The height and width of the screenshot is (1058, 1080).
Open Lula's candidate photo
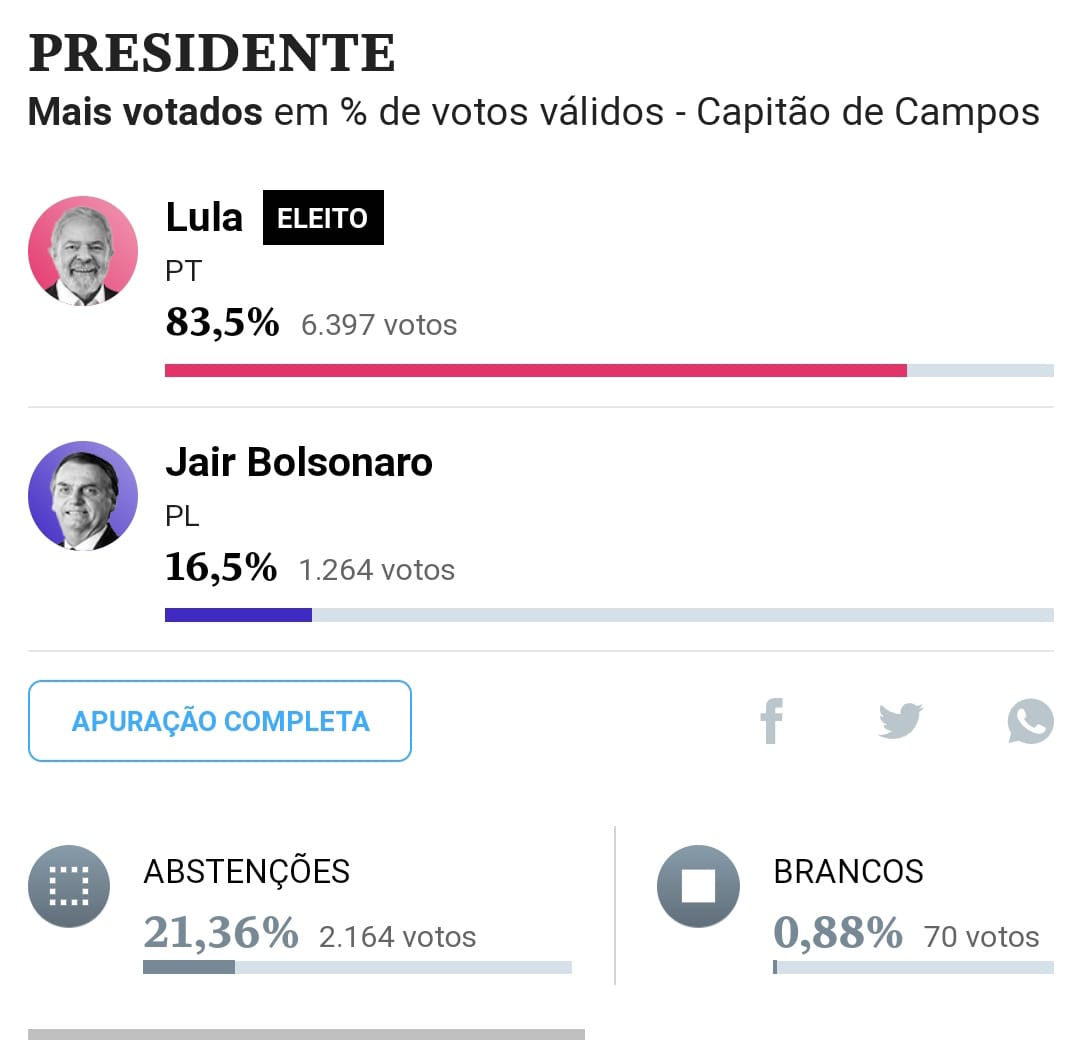click(83, 251)
